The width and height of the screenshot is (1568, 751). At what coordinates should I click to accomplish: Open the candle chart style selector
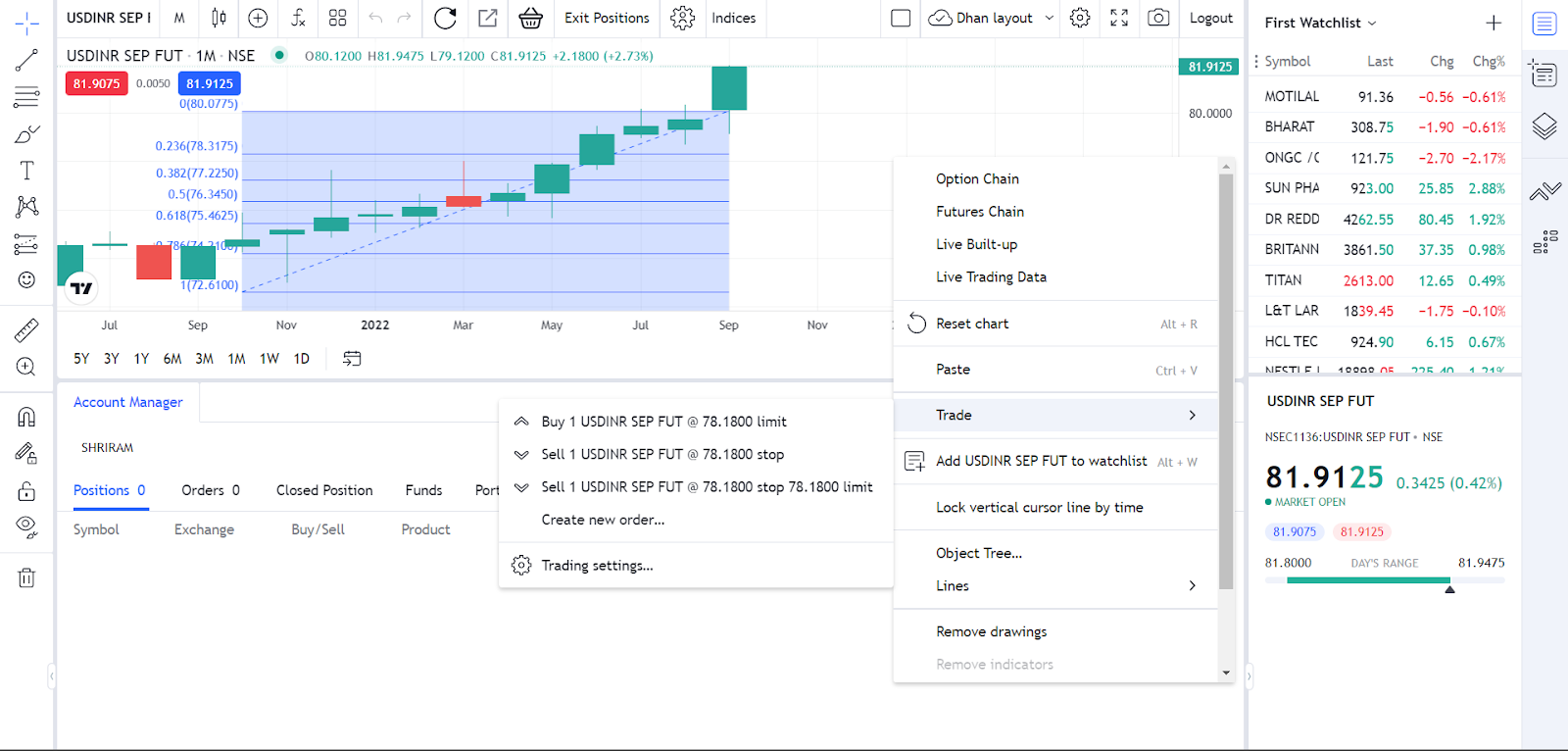point(219,18)
